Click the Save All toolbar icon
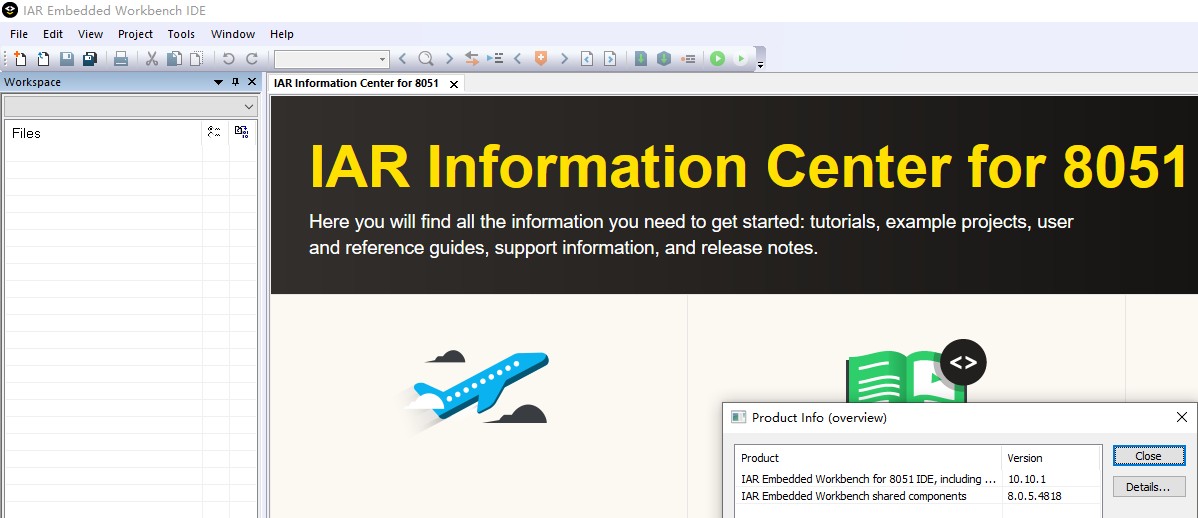This screenshot has height=518, width=1198. coord(90,59)
